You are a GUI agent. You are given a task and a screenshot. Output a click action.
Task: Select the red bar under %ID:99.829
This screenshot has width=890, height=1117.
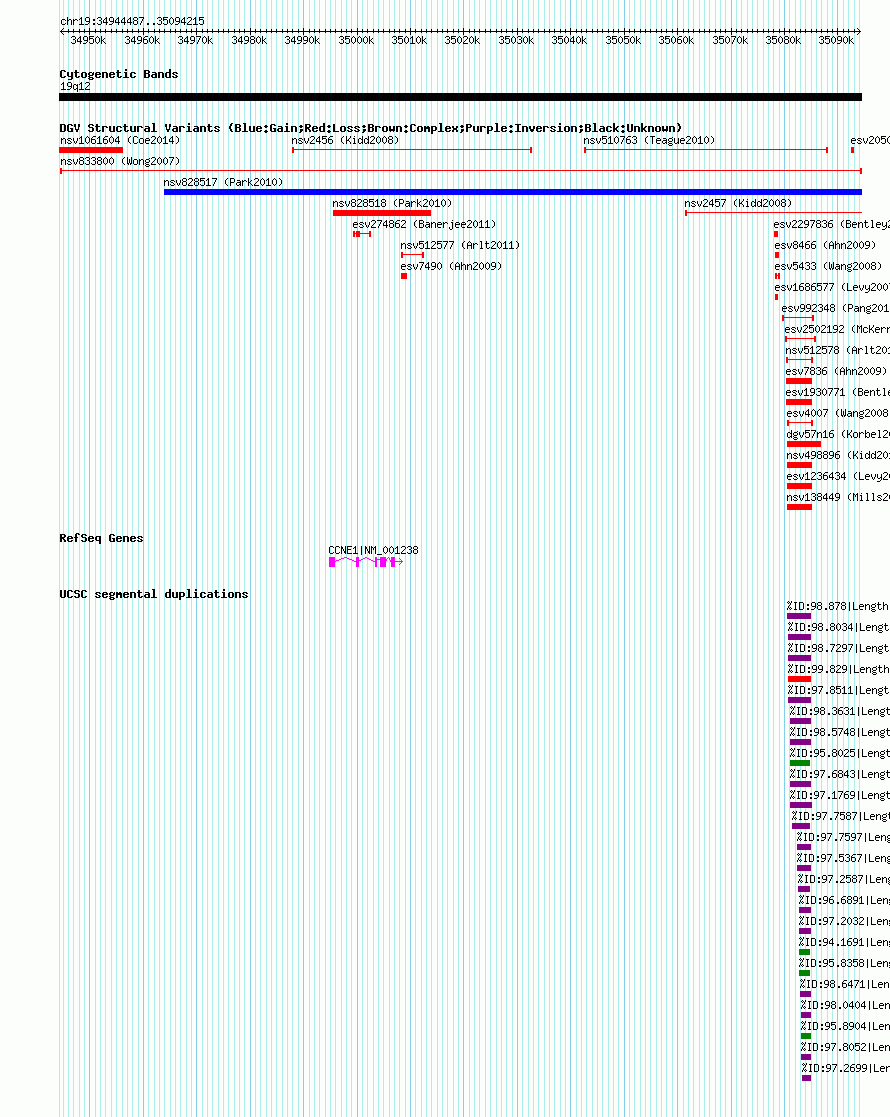click(x=800, y=680)
